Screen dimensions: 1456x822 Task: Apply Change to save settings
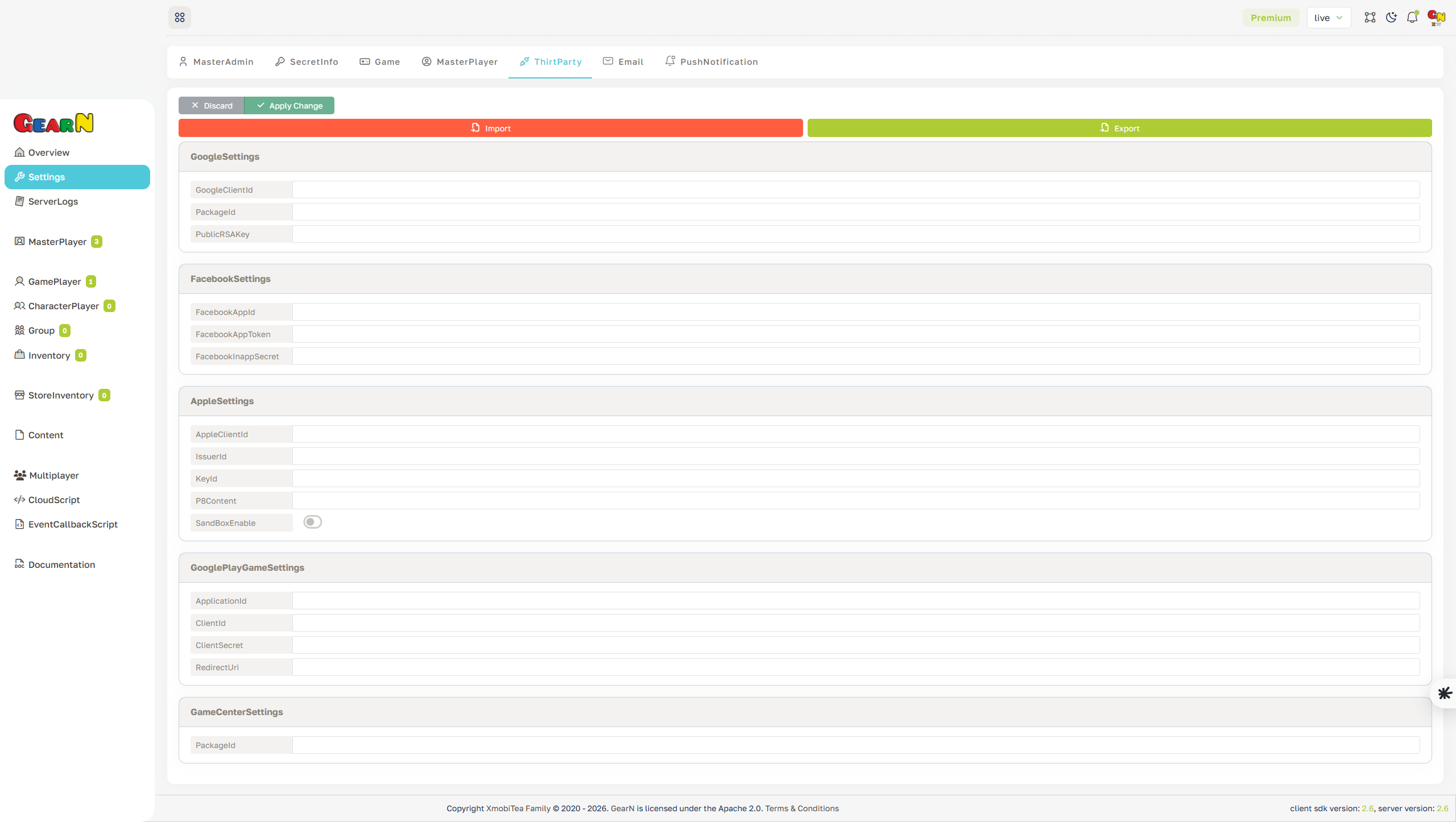pos(289,105)
